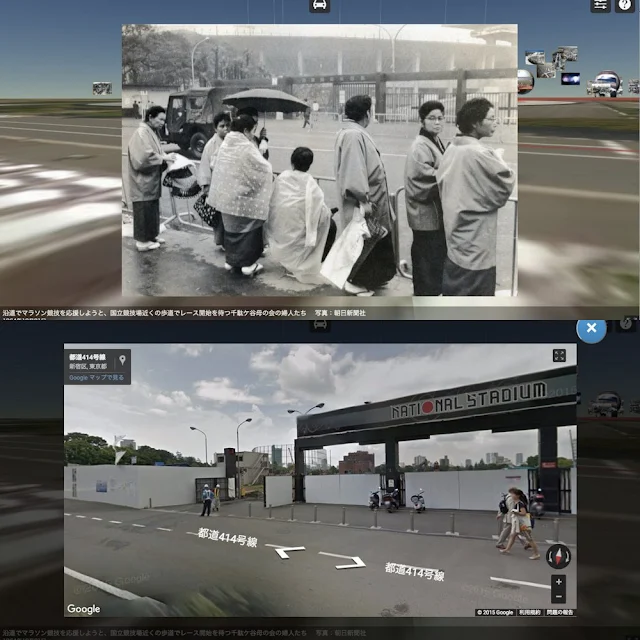This screenshot has width=640, height=640.
Task: Click the dimmed car icon above Street View
Action: [320, 325]
